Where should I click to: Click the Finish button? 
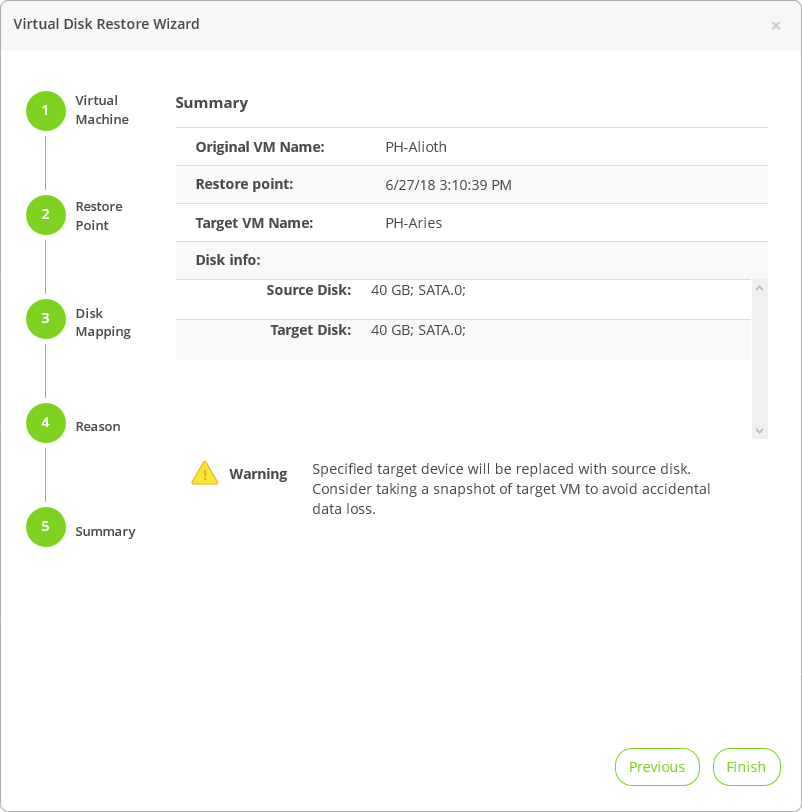tap(746, 767)
